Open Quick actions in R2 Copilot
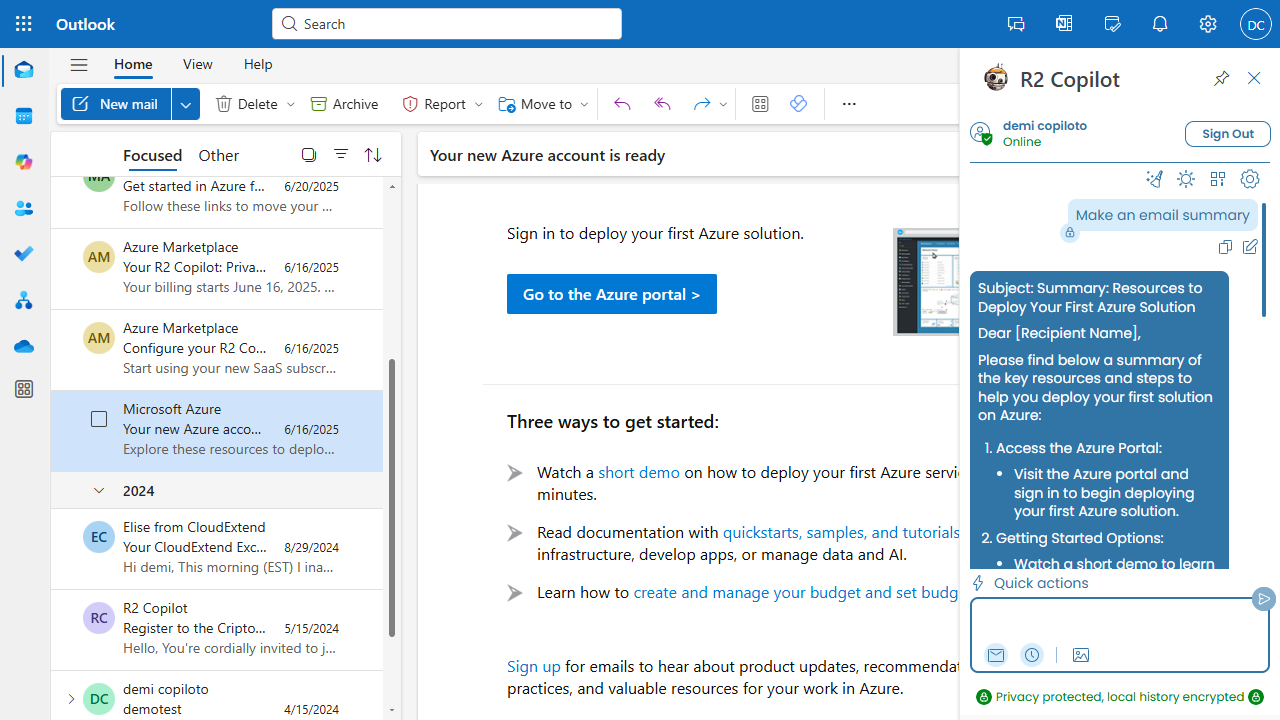Viewport: 1280px width, 720px height. point(1030,583)
